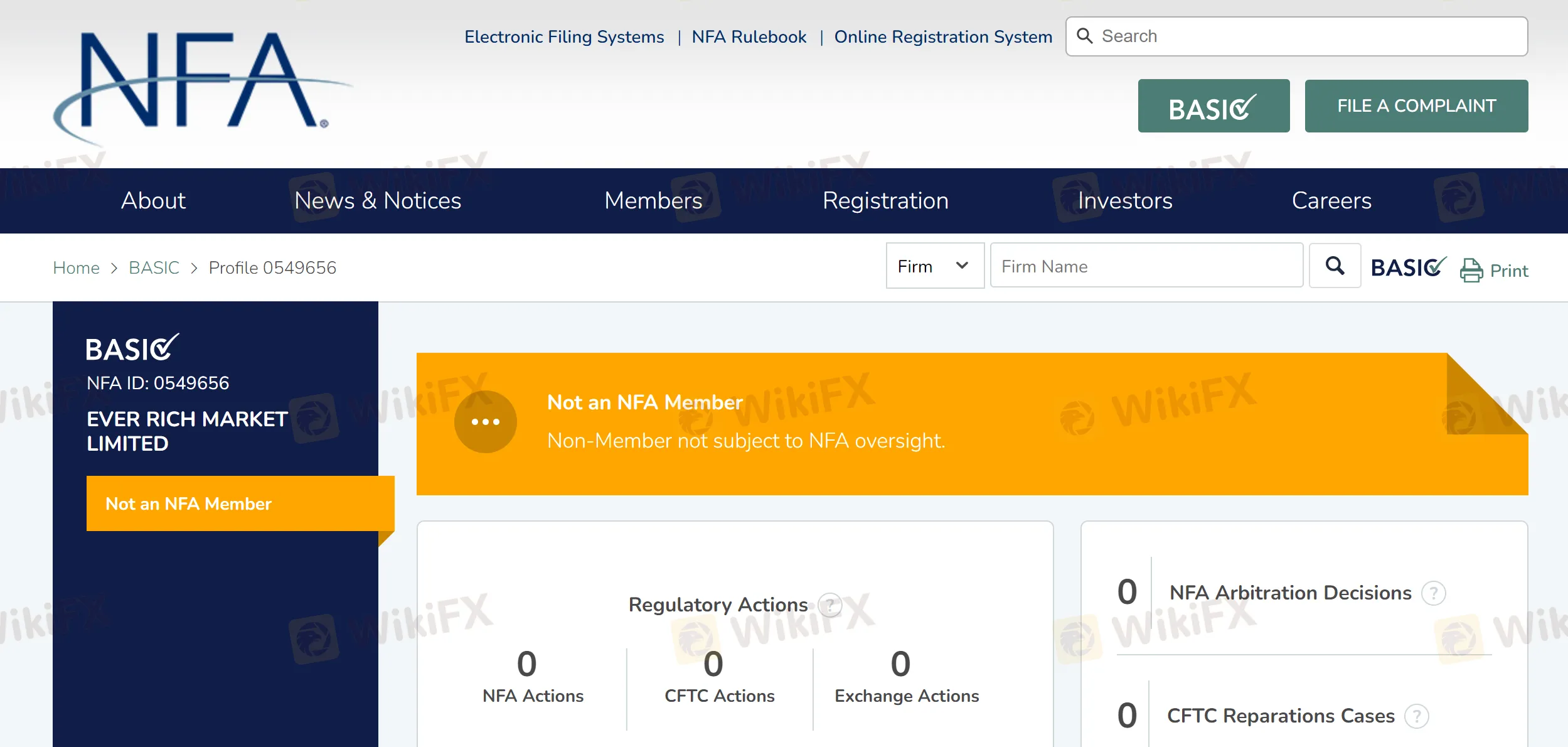Click the magnifier icon beside the Firm Name field
This screenshot has height=747, width=1568.
tap(1334, 266)
